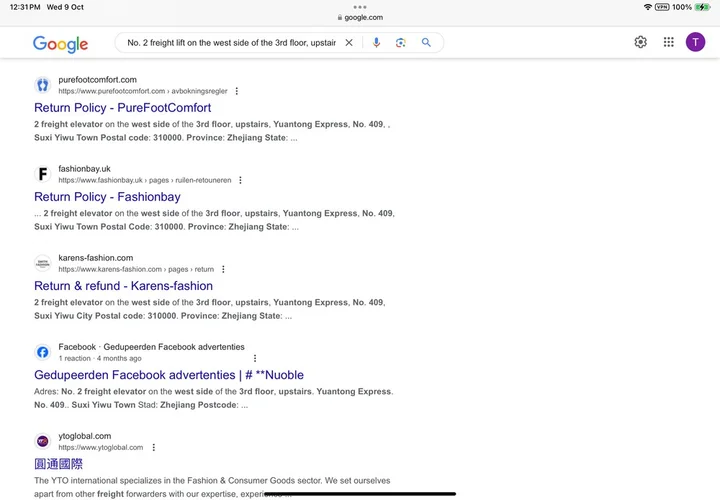Open Gedupeerden Facebook advertenties result link
The image size is (720, 500).
pyautogui.click(x=169, y=375)
